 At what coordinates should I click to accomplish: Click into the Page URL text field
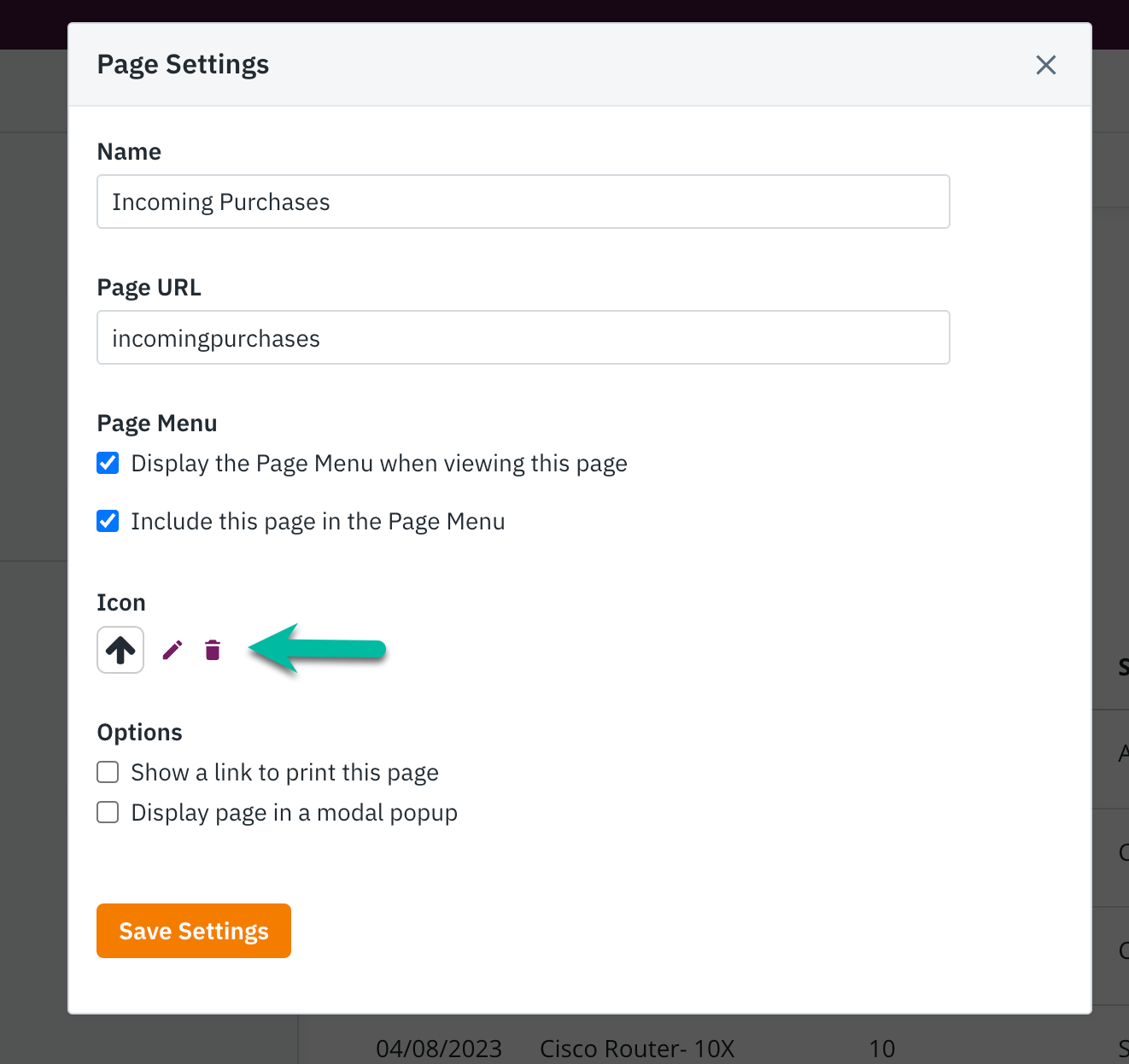[x=523, y=337]
